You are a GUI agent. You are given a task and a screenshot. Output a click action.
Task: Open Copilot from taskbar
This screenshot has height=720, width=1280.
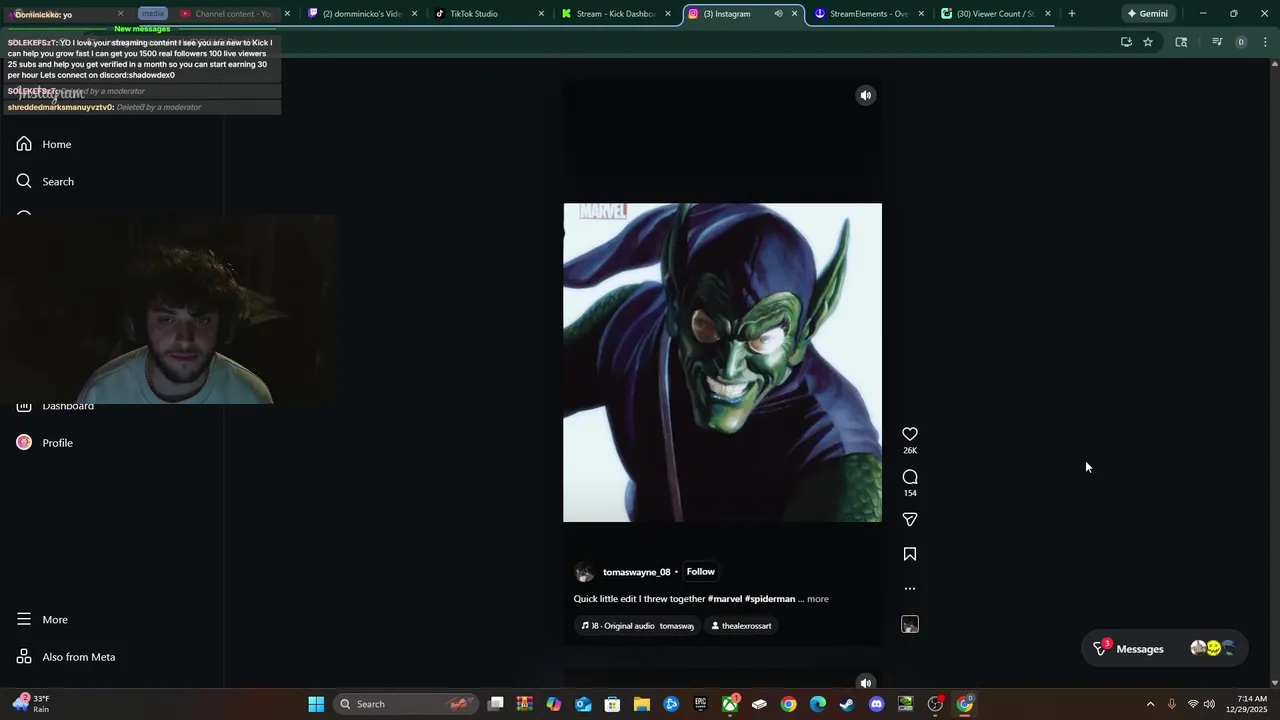(554, 704)
